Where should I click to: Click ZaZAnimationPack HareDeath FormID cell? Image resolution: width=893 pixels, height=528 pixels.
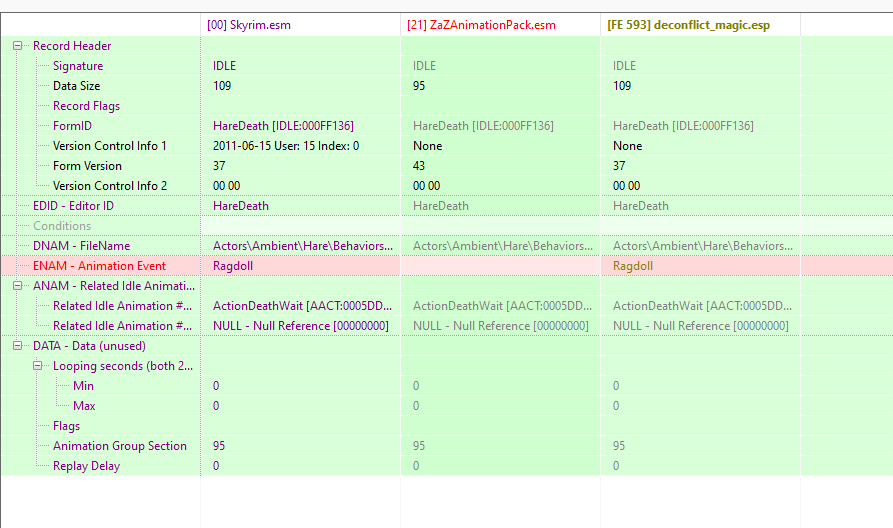pyautogui.click(x=483, y=126)
